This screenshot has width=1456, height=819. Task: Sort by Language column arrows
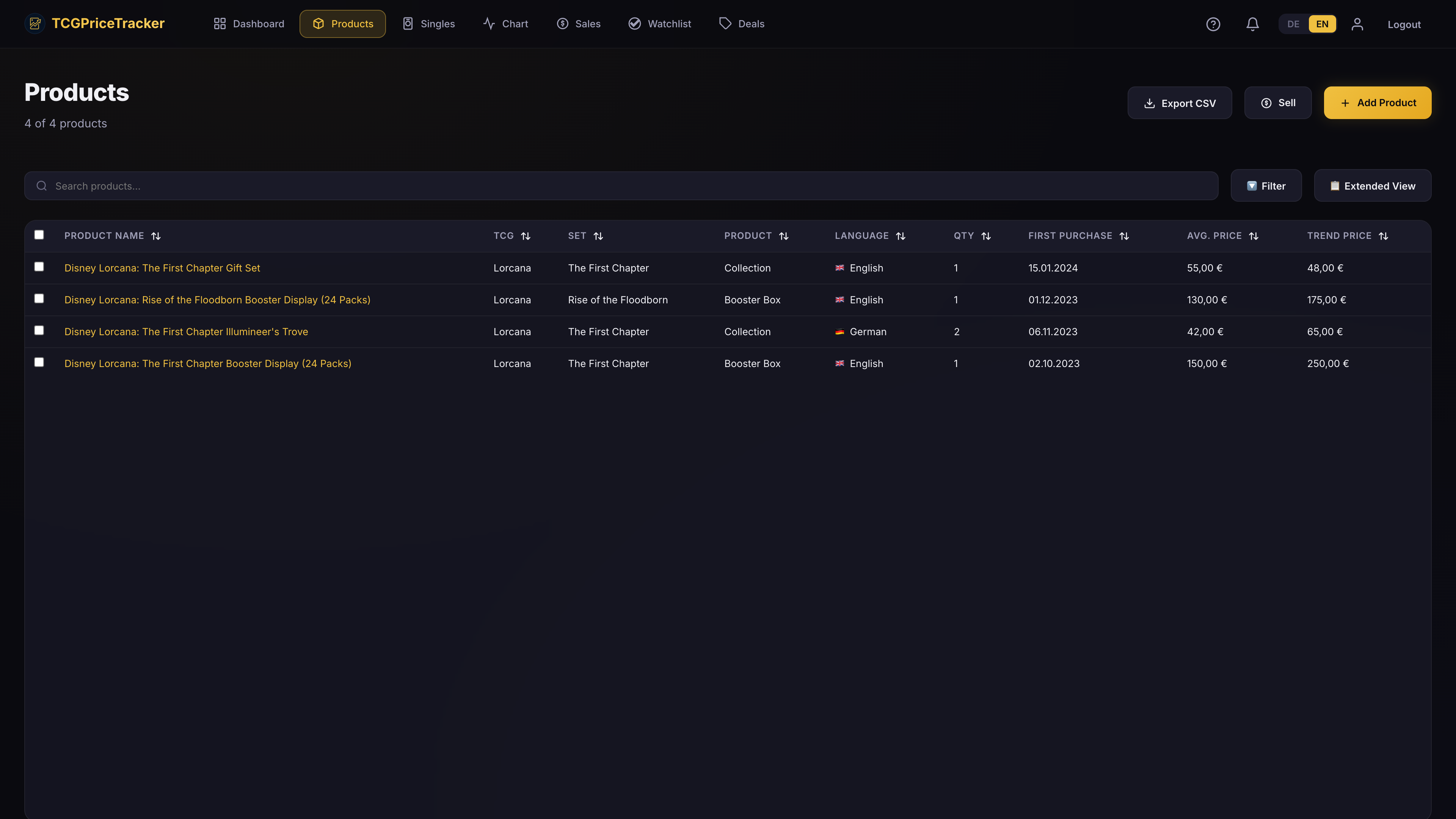(x=901, y=236)
